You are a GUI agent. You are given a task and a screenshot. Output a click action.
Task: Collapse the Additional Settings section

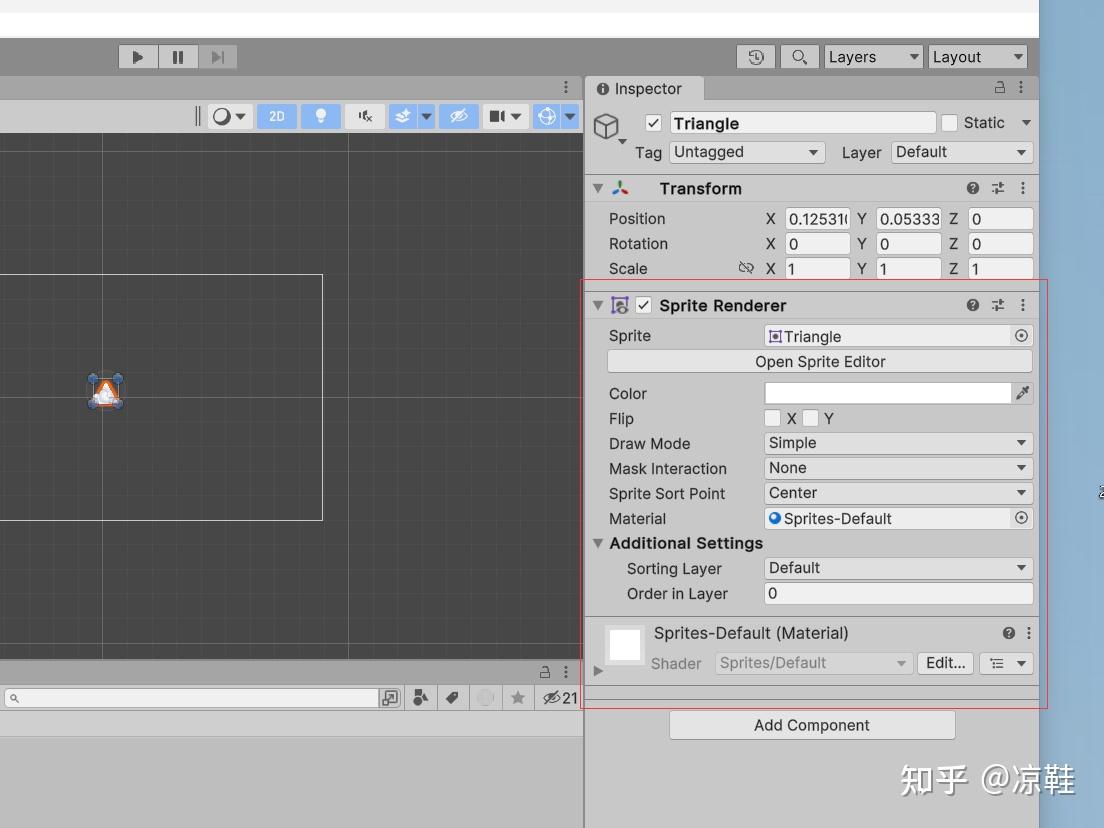point(598,543)
